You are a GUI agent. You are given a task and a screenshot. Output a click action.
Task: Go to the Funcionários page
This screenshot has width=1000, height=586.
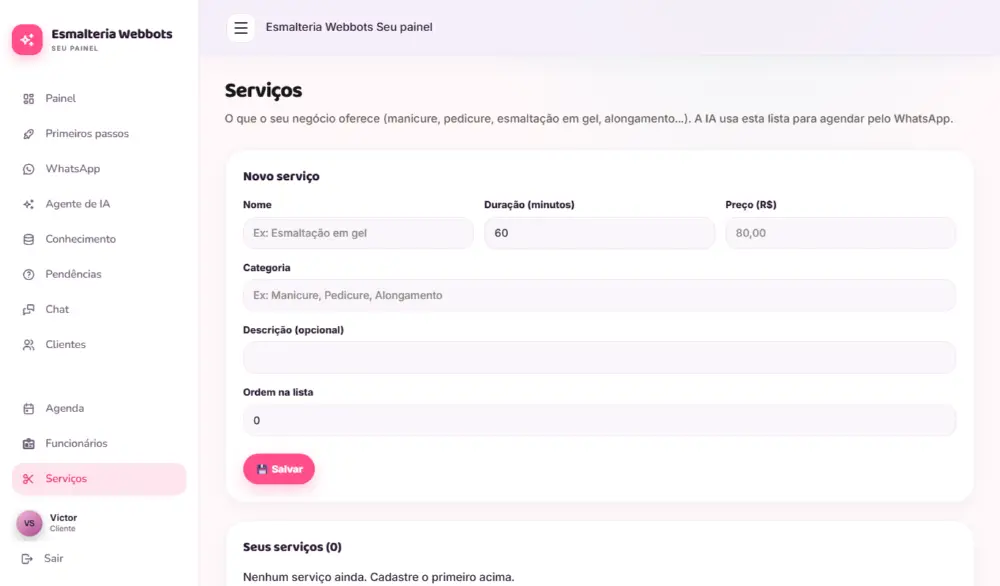[99, 443]
